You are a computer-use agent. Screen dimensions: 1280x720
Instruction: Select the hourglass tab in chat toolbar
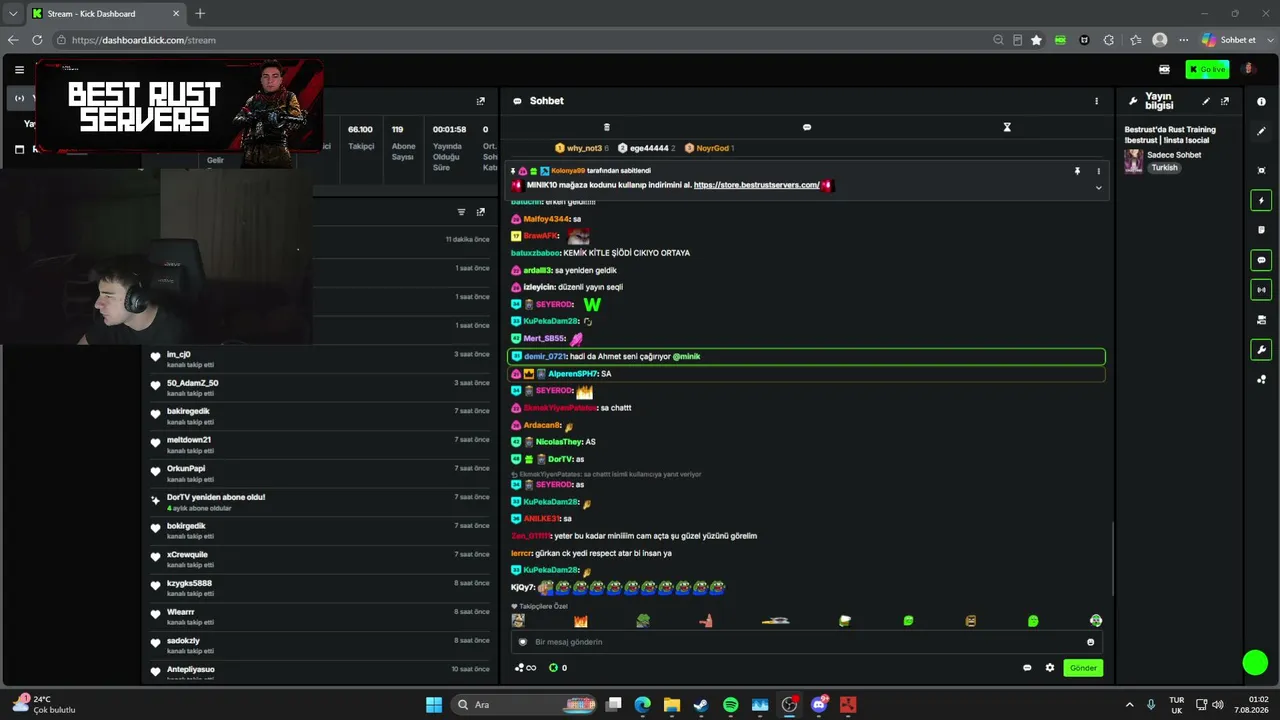coord(1007,127)
